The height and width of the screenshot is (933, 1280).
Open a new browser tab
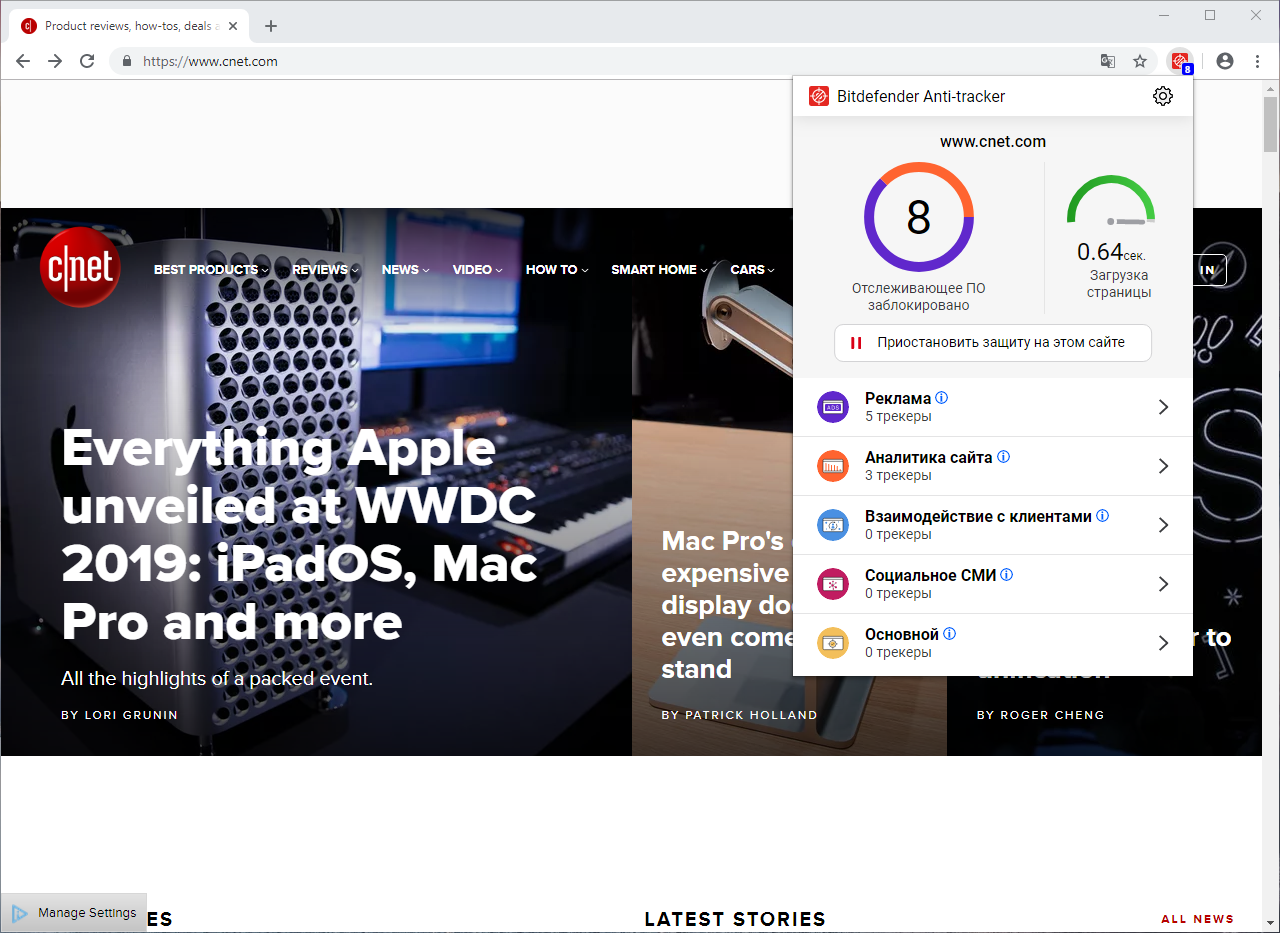tap(270, 26)
